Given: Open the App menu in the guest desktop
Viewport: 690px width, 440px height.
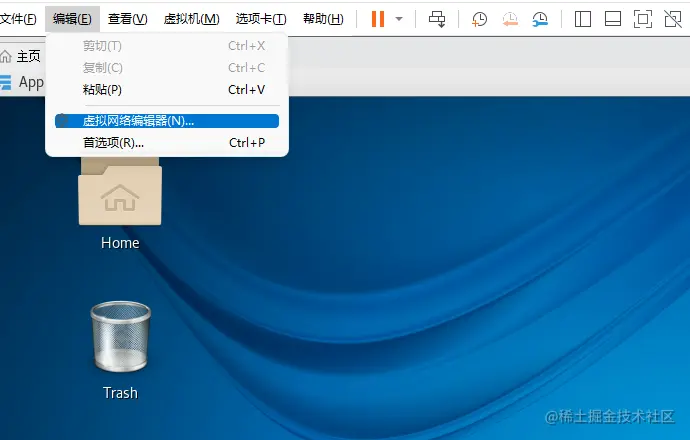Looking at the screenshot, I should tap(22, 83).
